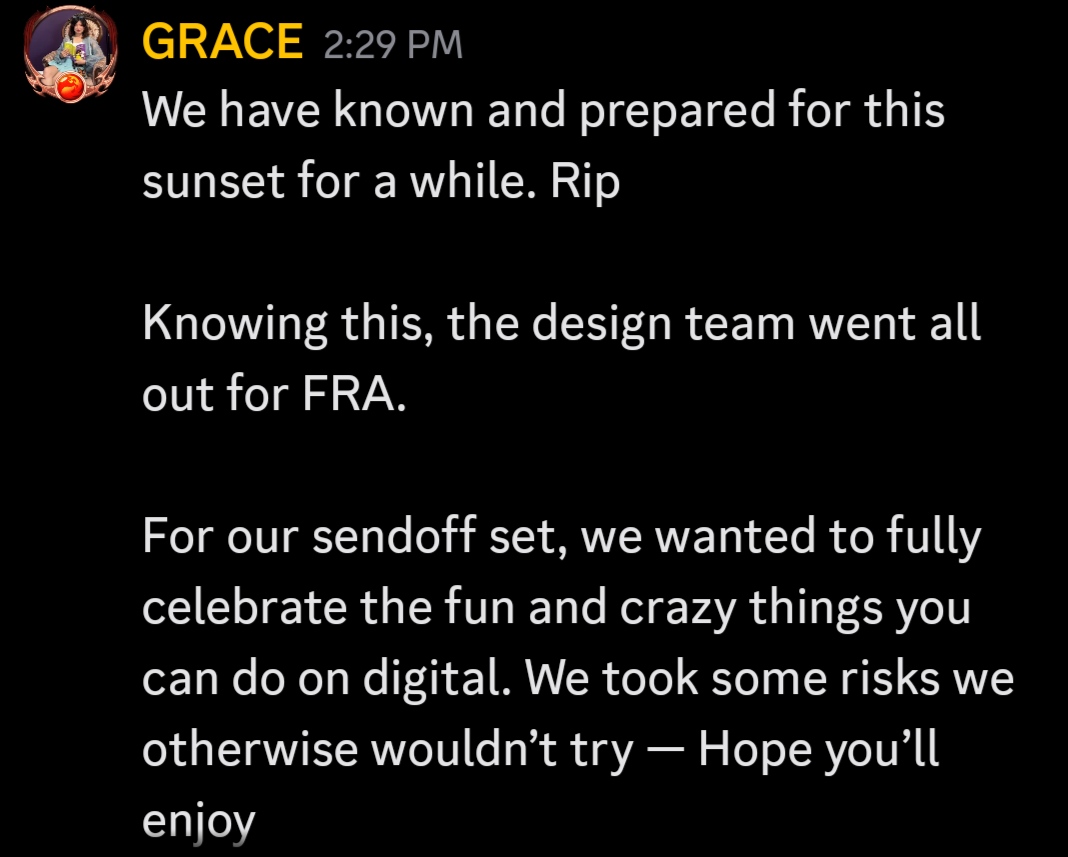Click the word "Rip" in first paragraph
Viewport: 1068px width, 857px height.
pos(585,183)
